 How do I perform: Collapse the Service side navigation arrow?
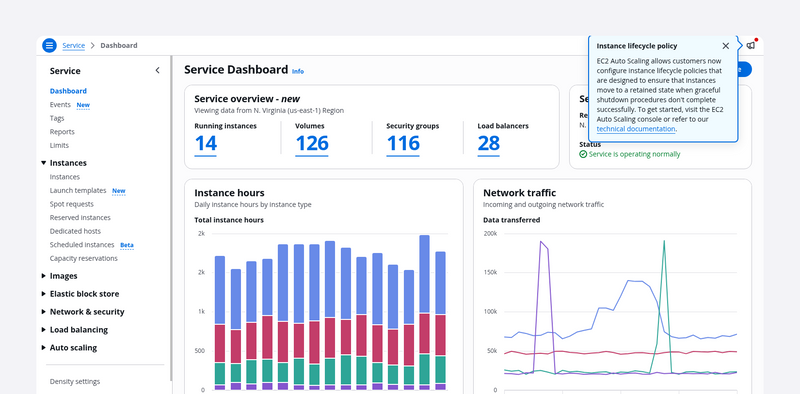click(x=157, y=70)
